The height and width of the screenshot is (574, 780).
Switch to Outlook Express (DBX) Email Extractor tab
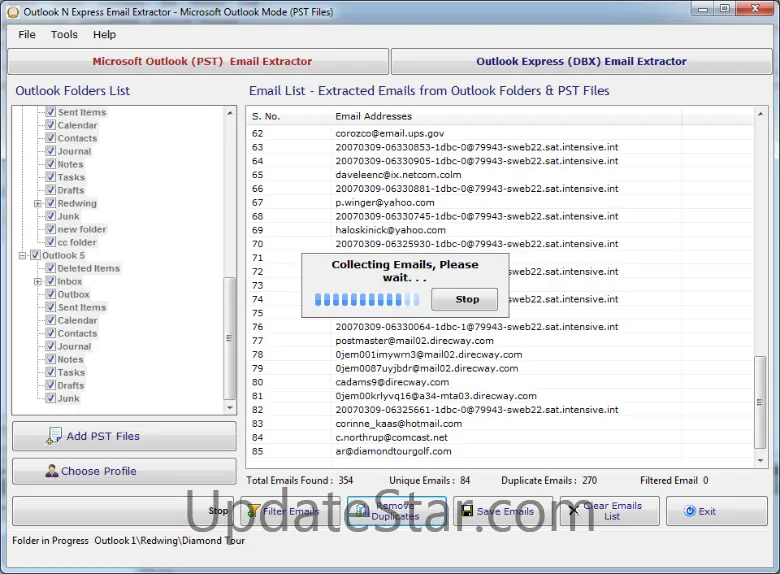(x=582, y=61)
